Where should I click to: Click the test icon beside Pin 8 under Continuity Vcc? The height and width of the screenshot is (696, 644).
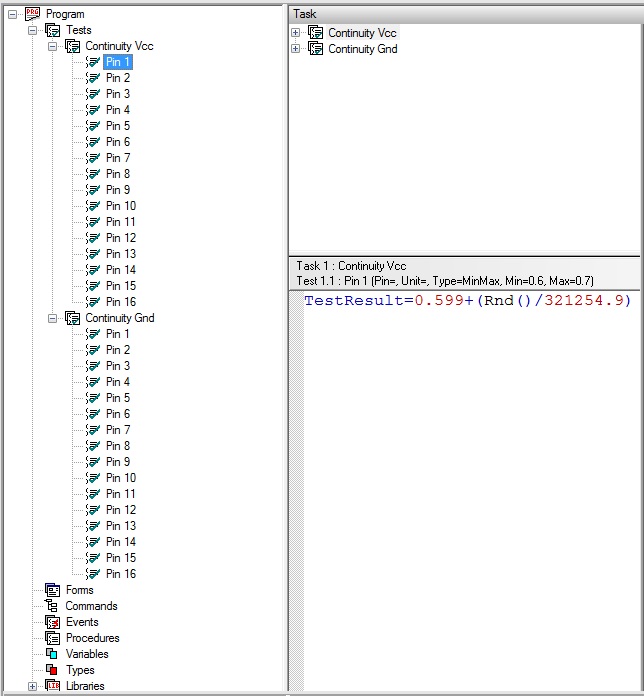93,174
